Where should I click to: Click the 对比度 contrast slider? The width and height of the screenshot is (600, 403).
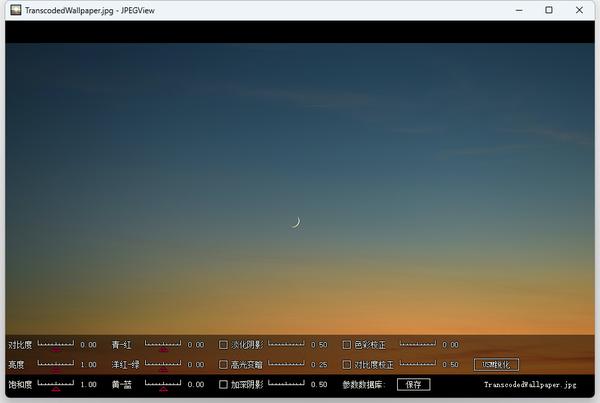point(56,344)
